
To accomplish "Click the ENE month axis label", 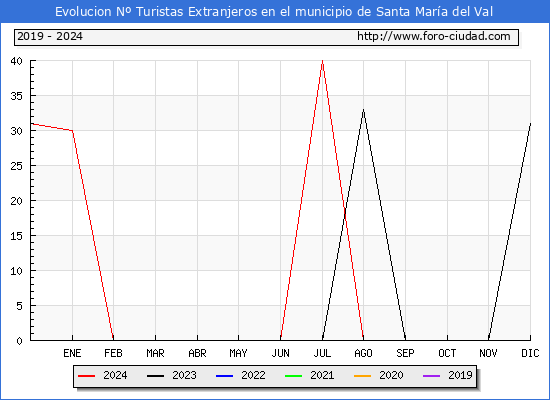I will tap(72, 353).
